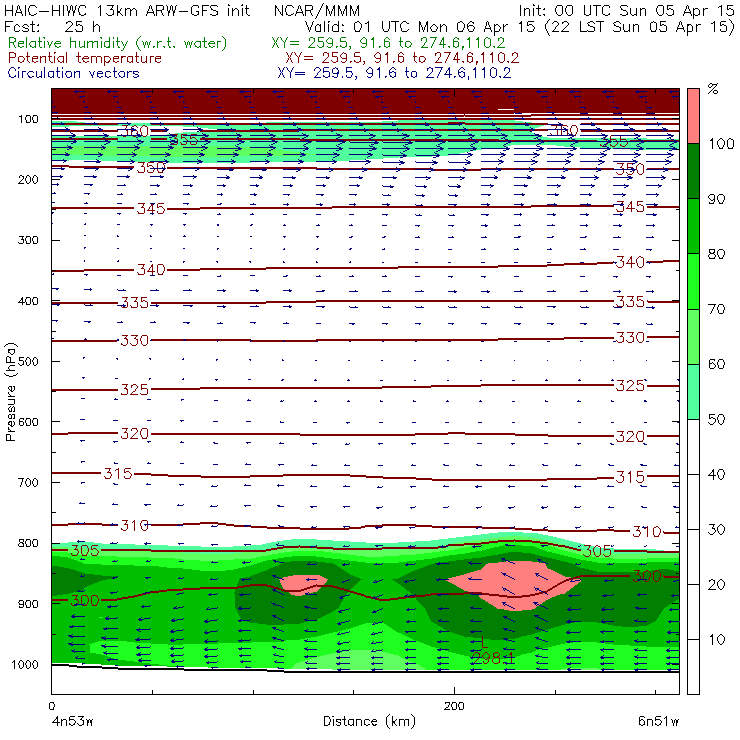Select the blue XY coordinates line
This screenshot has height=740, width=740.
point(394,73)
